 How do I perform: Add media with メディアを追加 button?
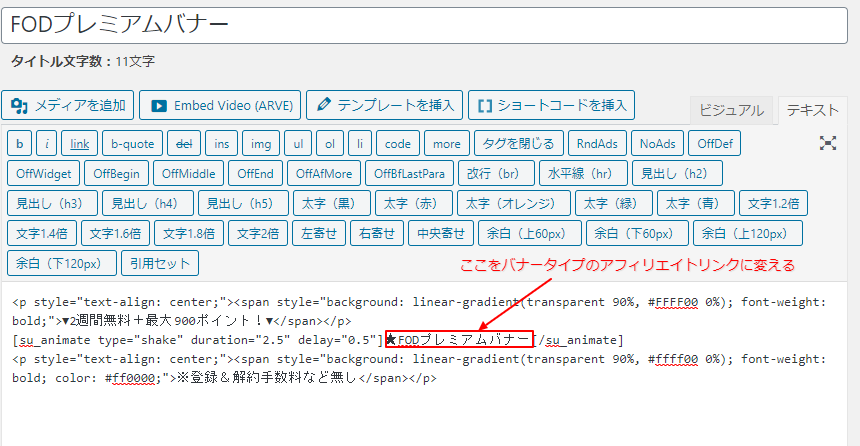68,105
